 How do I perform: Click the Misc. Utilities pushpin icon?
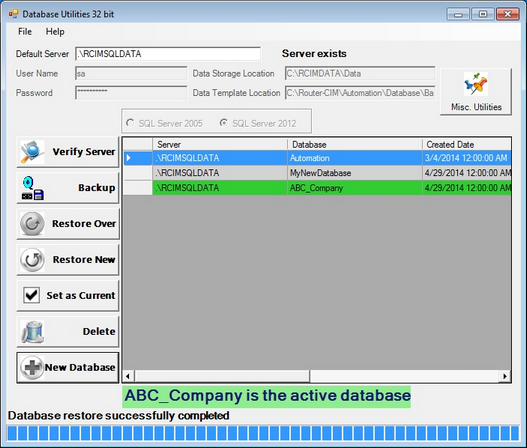coord(476,84)
